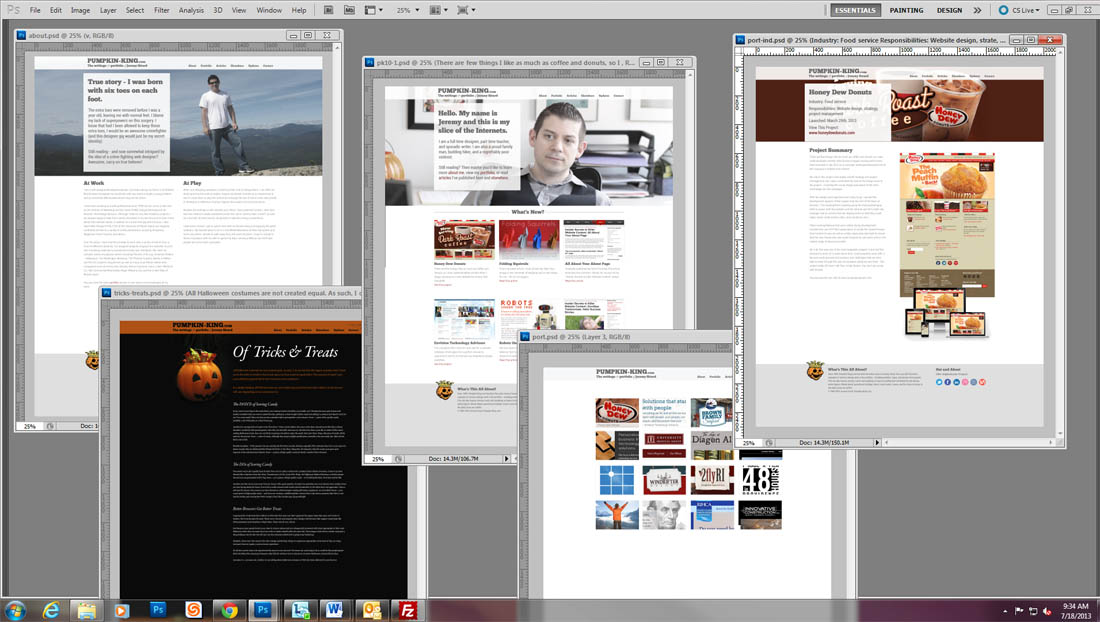Open Google Chrome from the taskbar
1100x622 pixels.
point(229,610)
